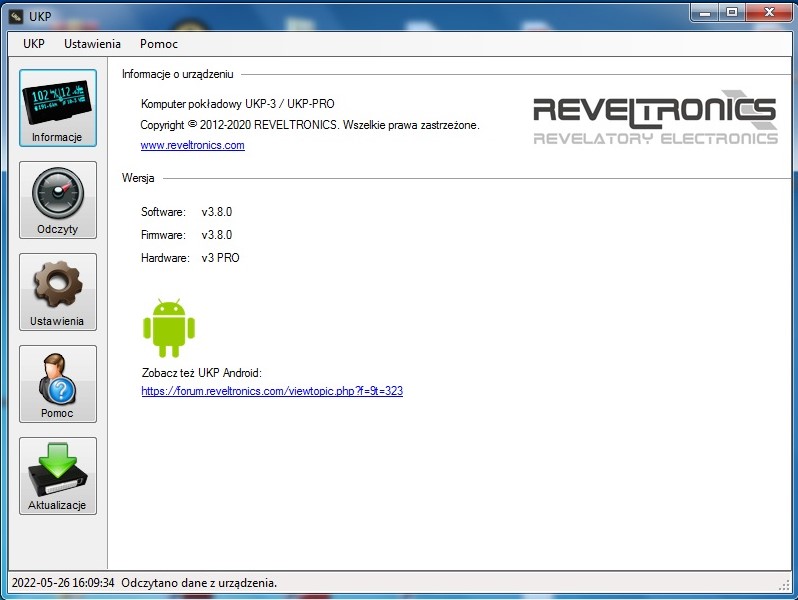Click the green Android robot icon
The width and height of the screenshot is (798, 600).
click(x=169, y=328)
